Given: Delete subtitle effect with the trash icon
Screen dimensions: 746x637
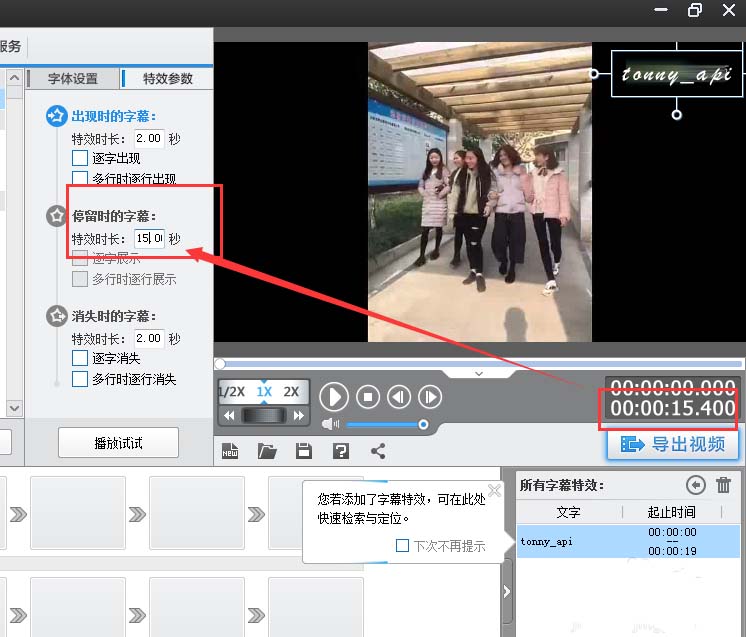Looking at the screenshot, I should pos(723,485).
